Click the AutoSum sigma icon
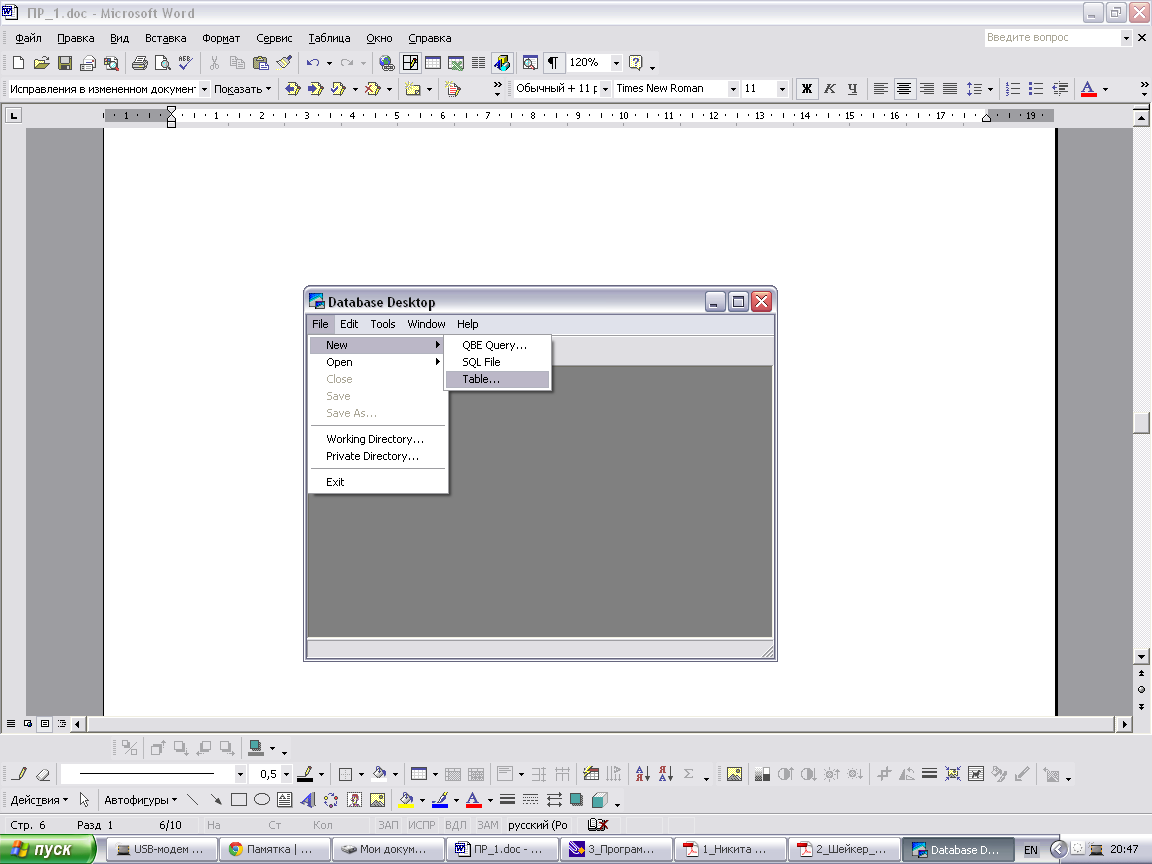The image size is (1152, 864). [x=688, y=774]
